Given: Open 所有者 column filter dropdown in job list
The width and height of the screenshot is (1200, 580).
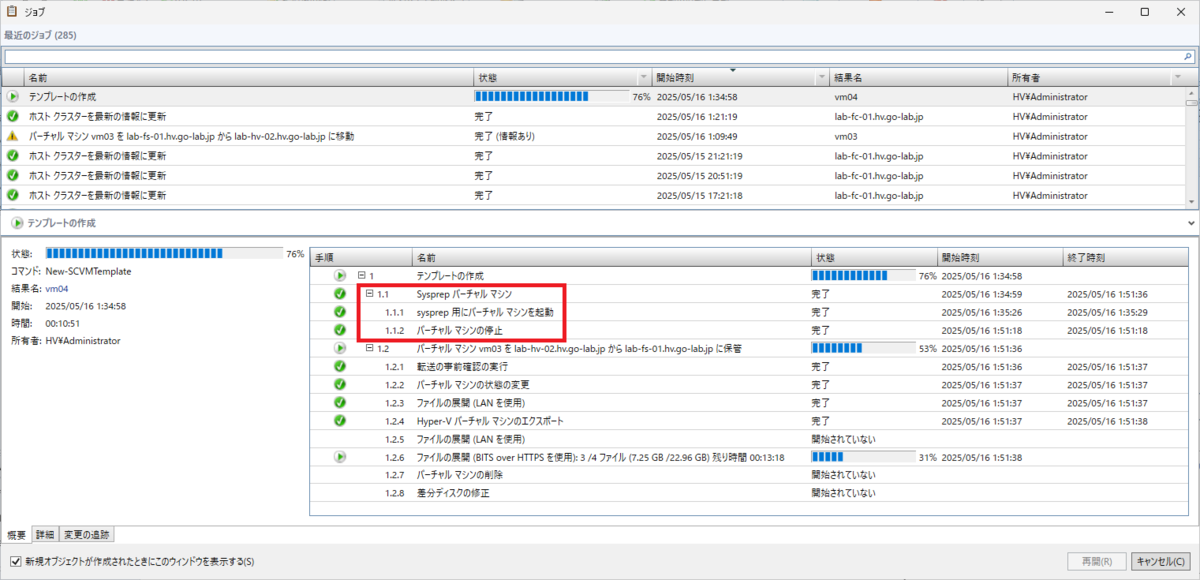Looking at the screenshot, I should 1177,77.
